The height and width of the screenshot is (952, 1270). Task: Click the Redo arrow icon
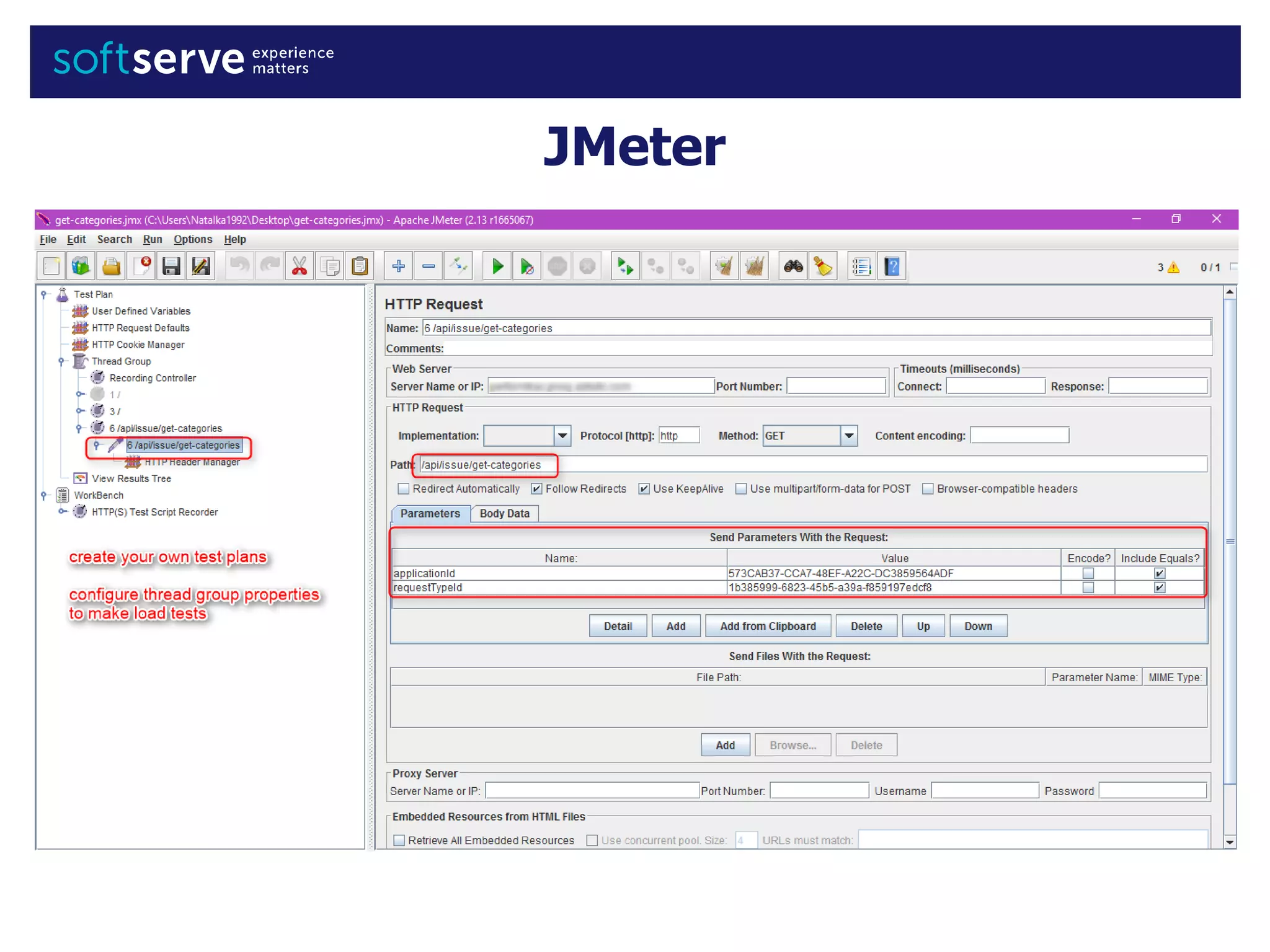pos(270,267)
